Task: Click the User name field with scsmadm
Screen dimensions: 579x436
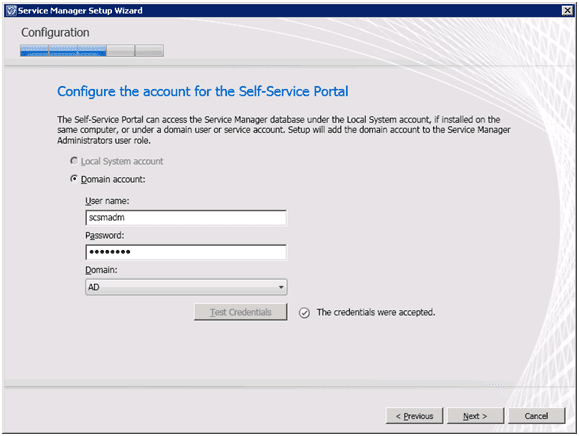Action: [x=186, y=217]
